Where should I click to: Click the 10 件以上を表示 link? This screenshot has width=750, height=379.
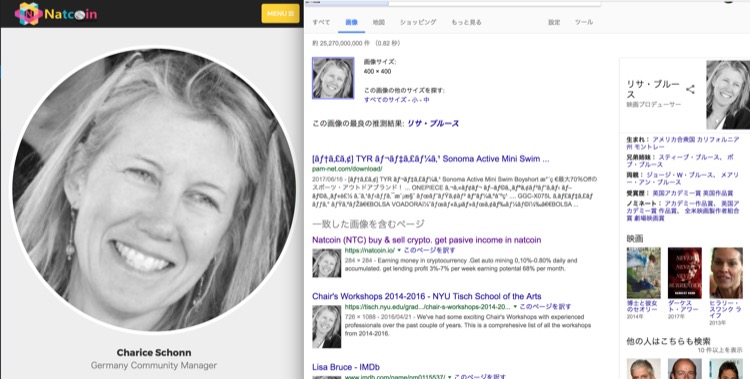[720, 350]
